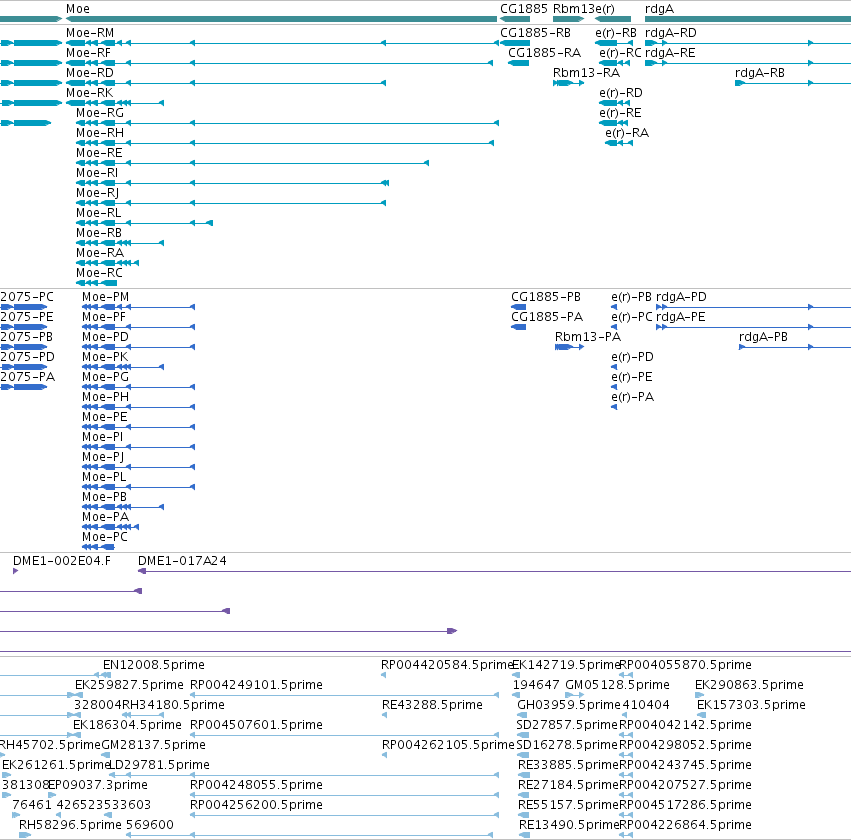Click the Rbm13-RA transcript label
This screenshot has width=851, height=840.
pos(586,73)
